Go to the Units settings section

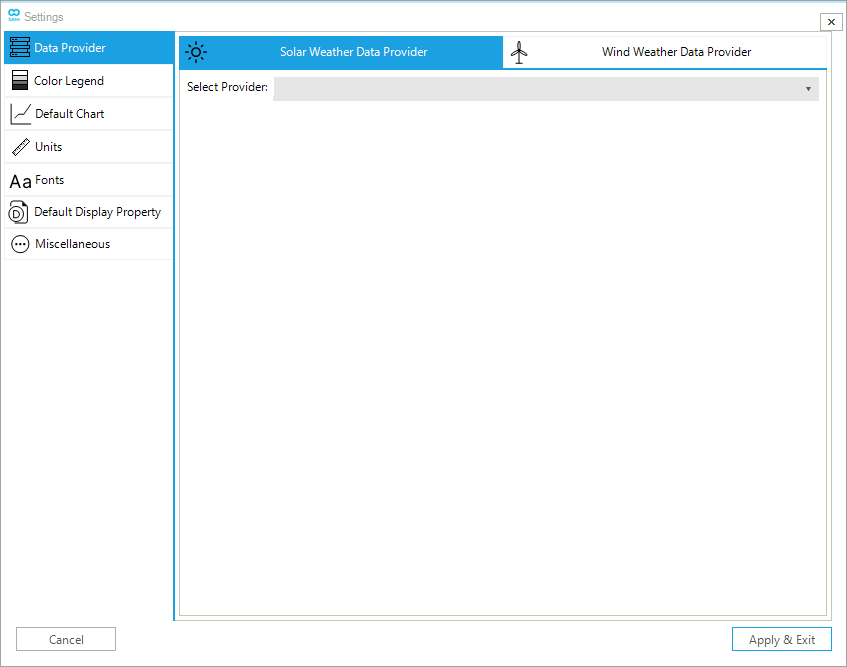click(49, 147)
